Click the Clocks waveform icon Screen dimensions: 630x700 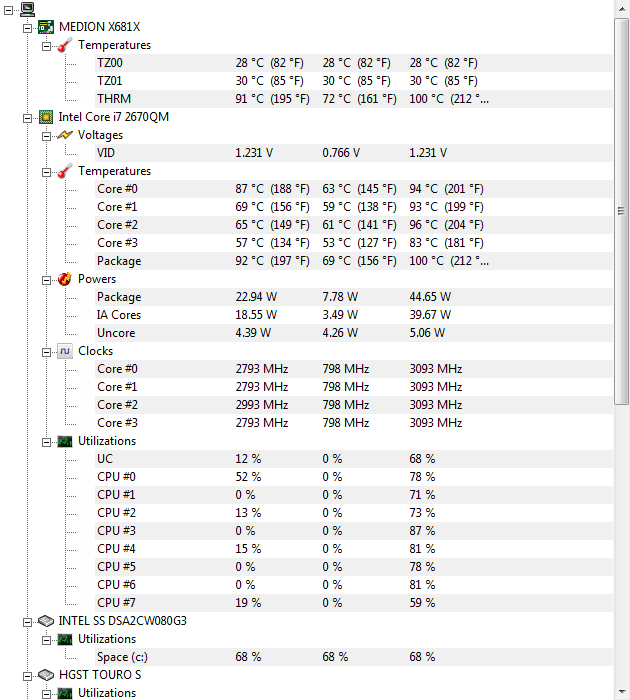pyautogui.click(x=65, y=351)
